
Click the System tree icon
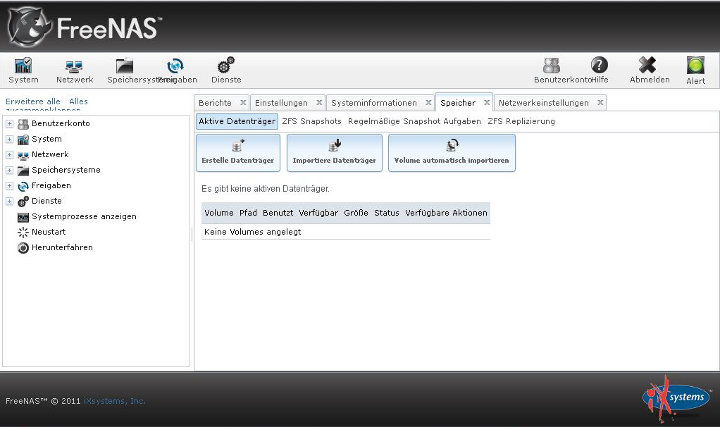pyautogui.click(x=23, y=139)
